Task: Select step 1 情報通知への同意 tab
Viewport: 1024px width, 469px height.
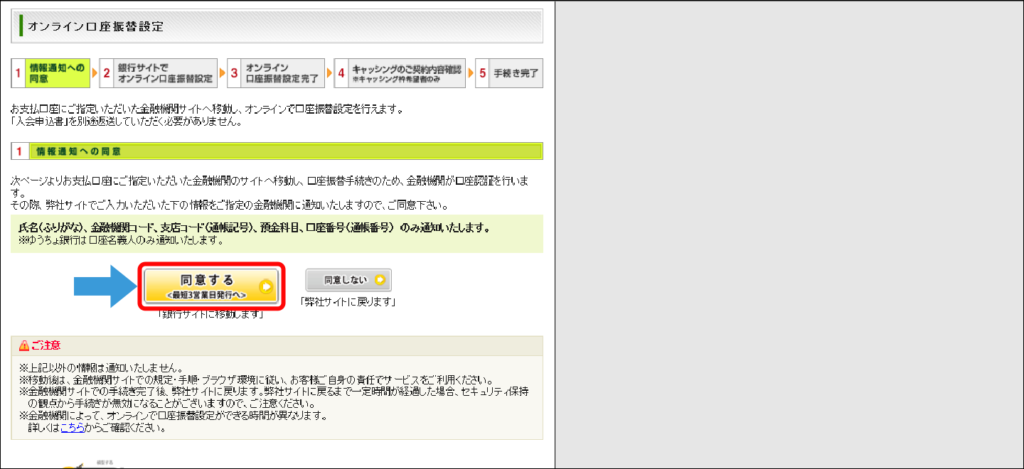Action: [x=51, y=73]
